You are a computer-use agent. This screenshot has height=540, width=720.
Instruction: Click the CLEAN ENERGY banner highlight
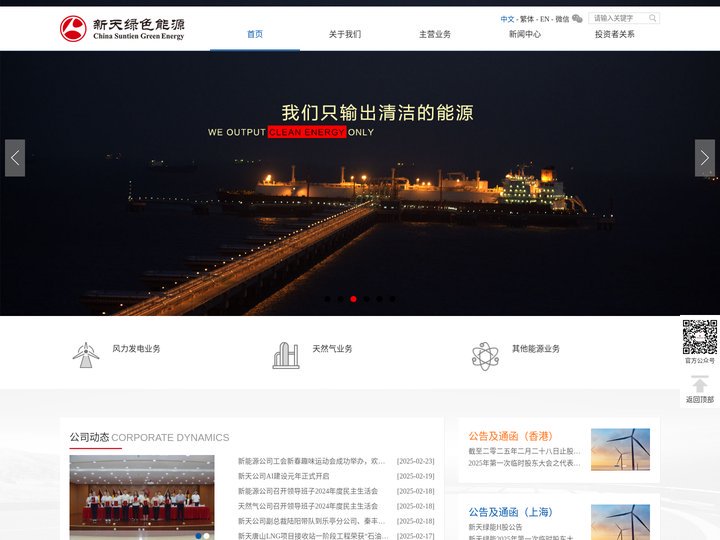pyautogui.click(x=307, y=132)
